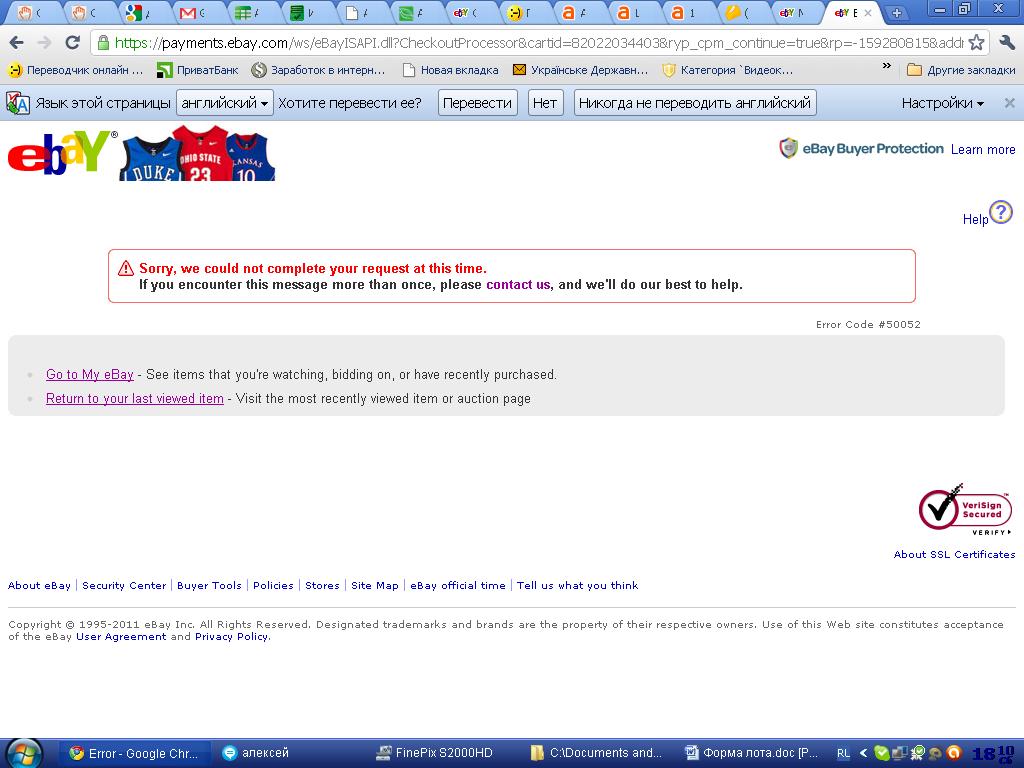The image size is (1024, 768).
Task: Open a new tab with the plus button
Action: pos(897,12)
